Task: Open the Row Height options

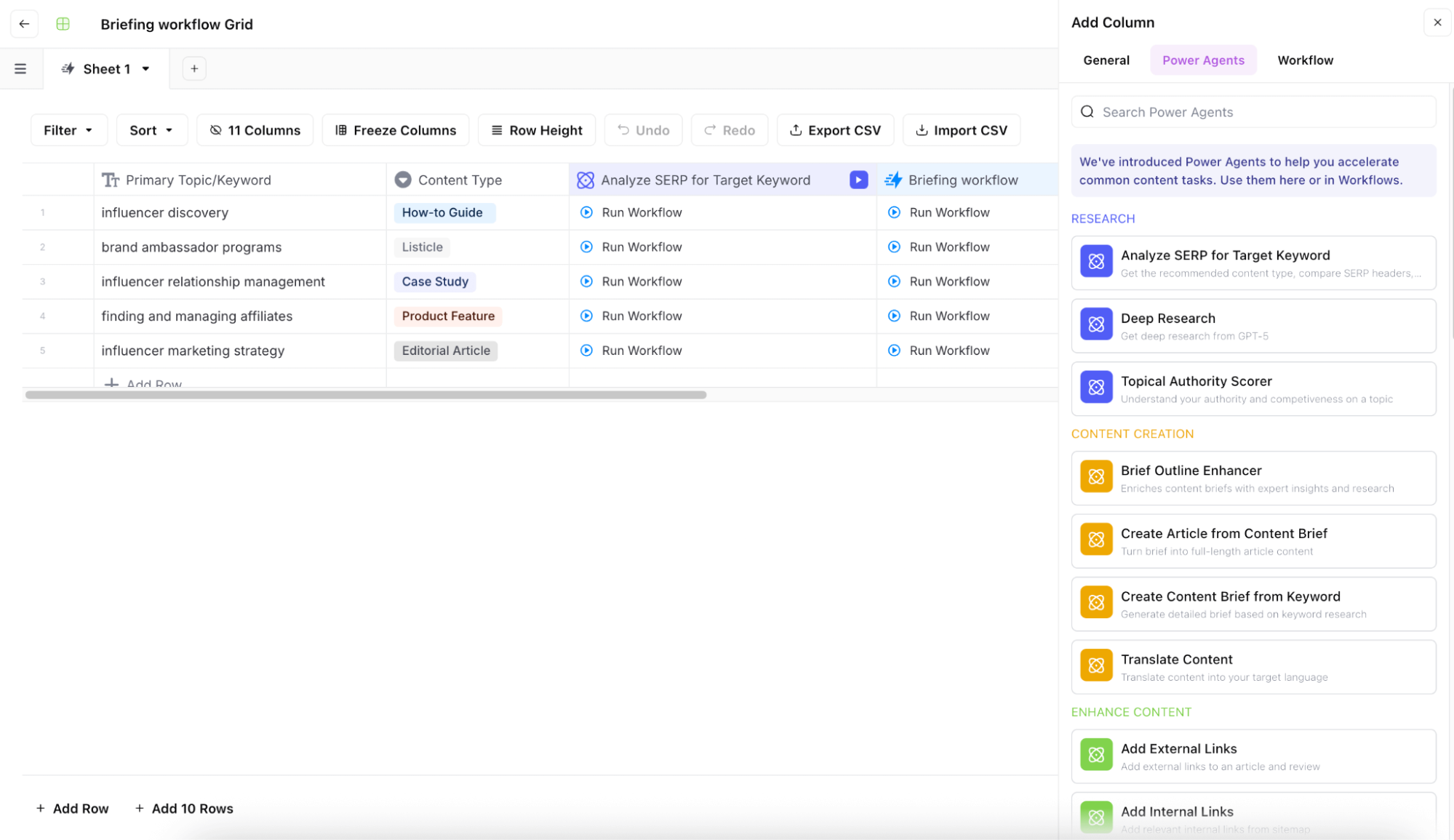Action: (x=537, y=131)
